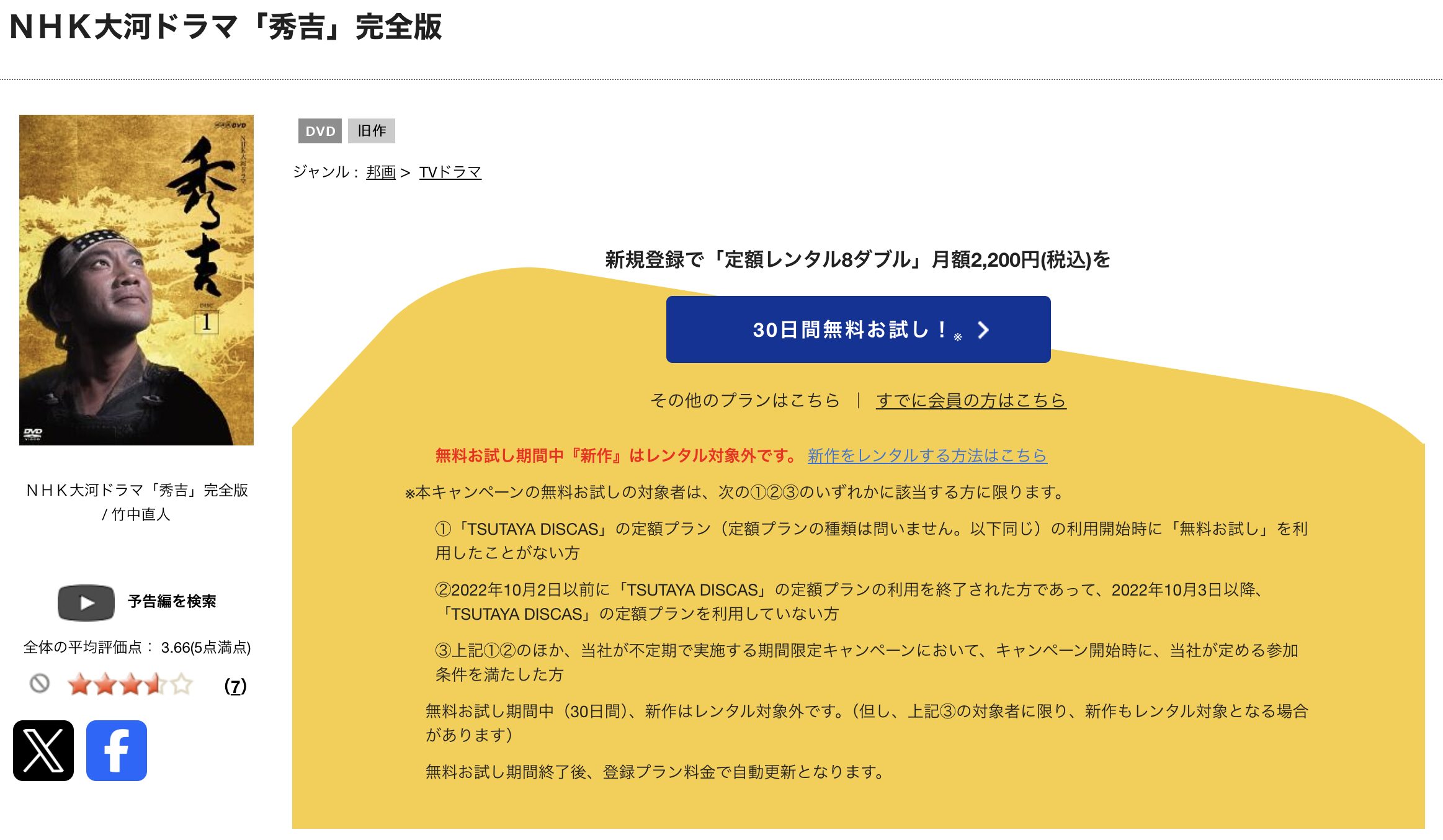Click the 秀吉 DVD cover thumbnail
1443x840 pixels.
pos(136,280)
